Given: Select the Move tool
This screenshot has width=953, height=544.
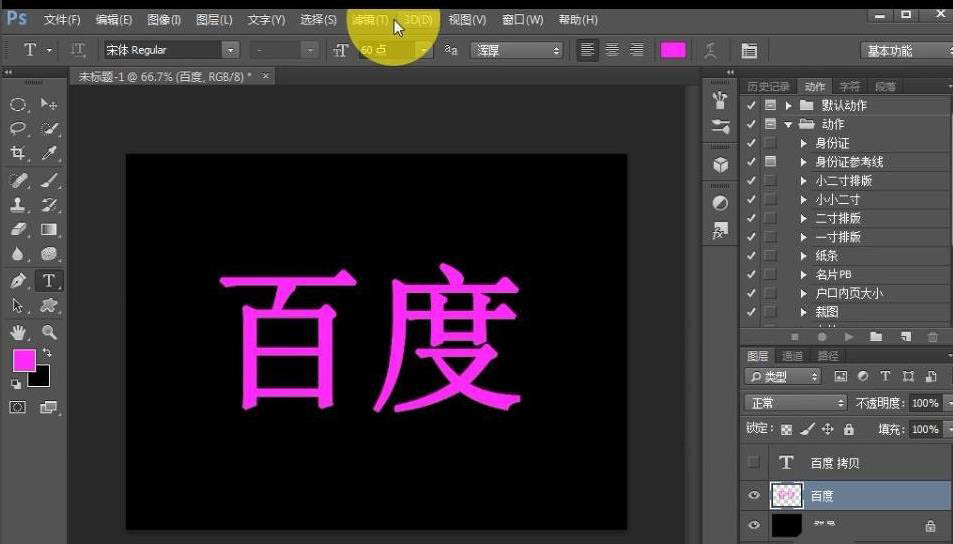Looking at the screenshot, I should coord(49,105).
